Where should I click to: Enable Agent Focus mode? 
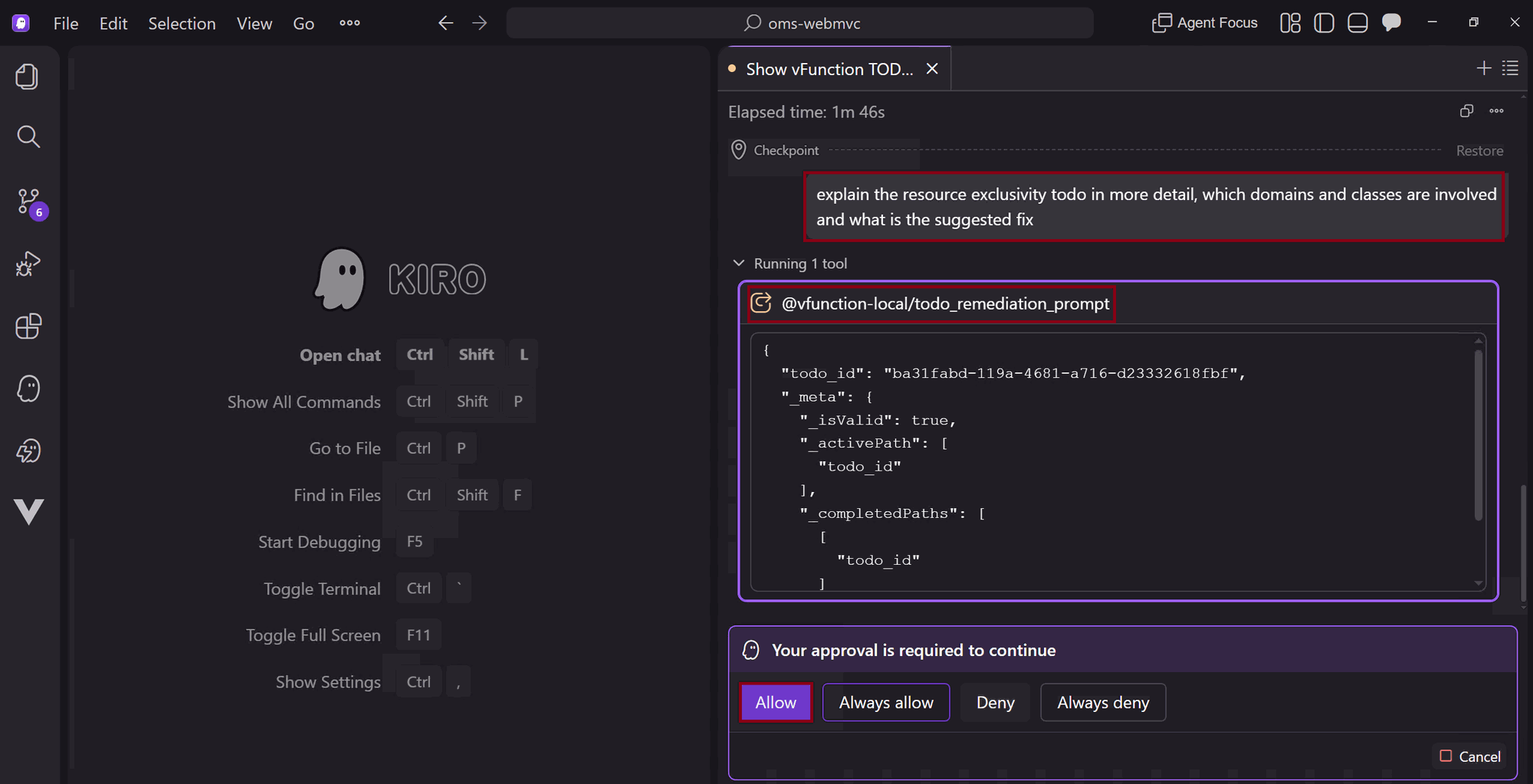pyautogui.click(x=1205, y=23)
